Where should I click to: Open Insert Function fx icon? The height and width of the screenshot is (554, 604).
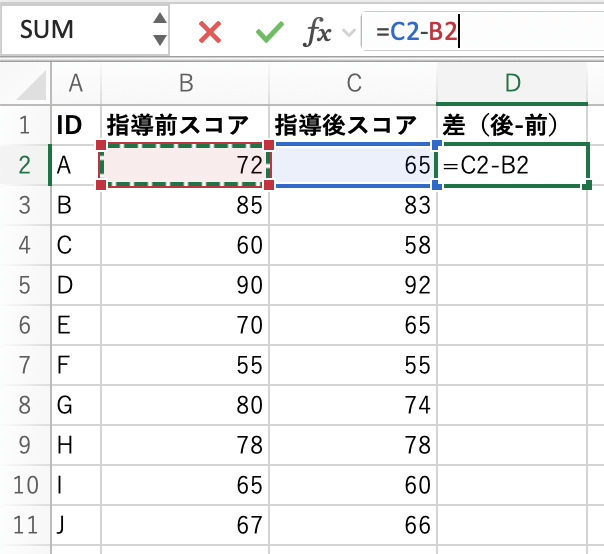point(317,32)
